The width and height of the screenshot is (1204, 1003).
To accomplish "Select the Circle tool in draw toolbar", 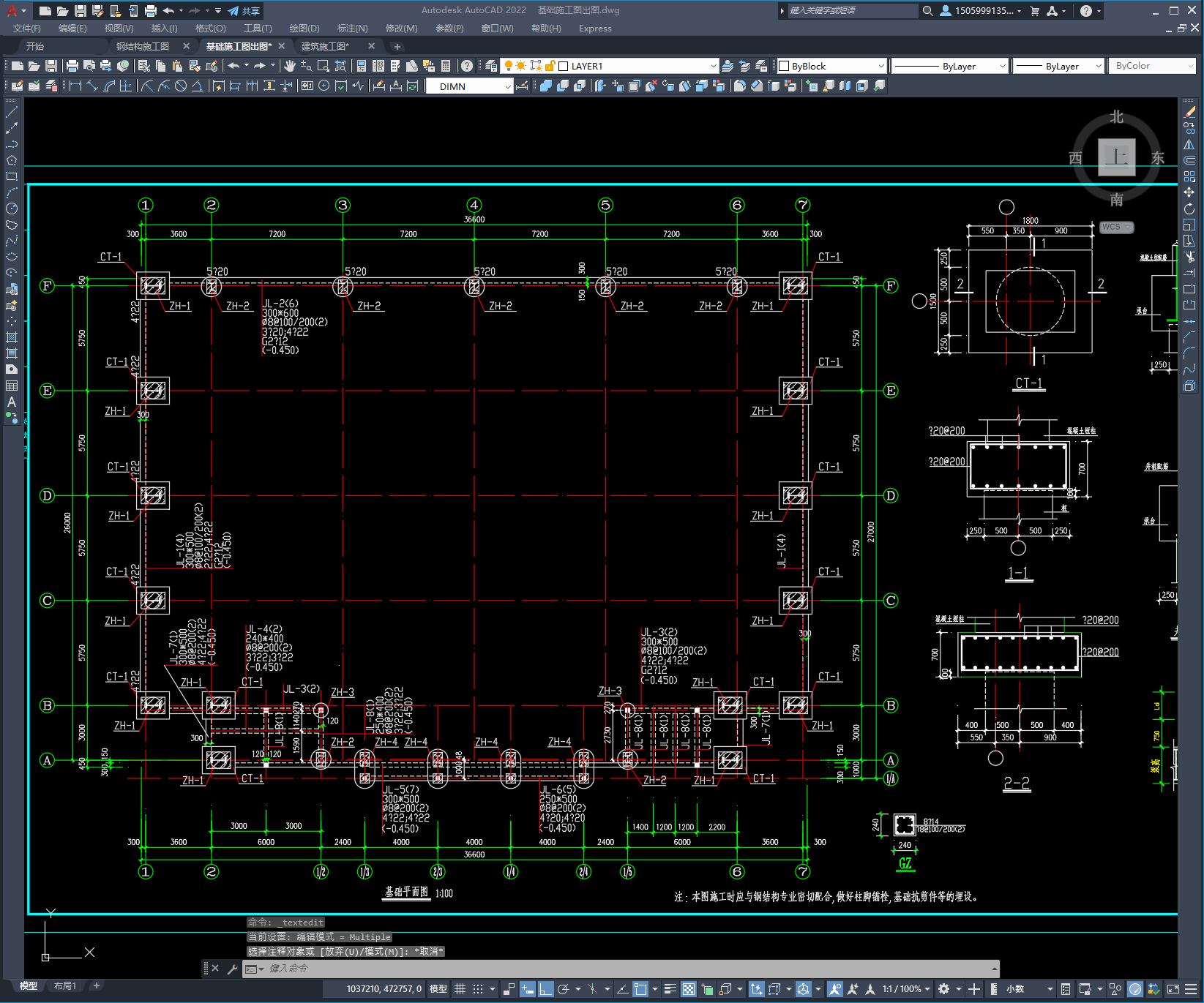I will pos(12,209).
